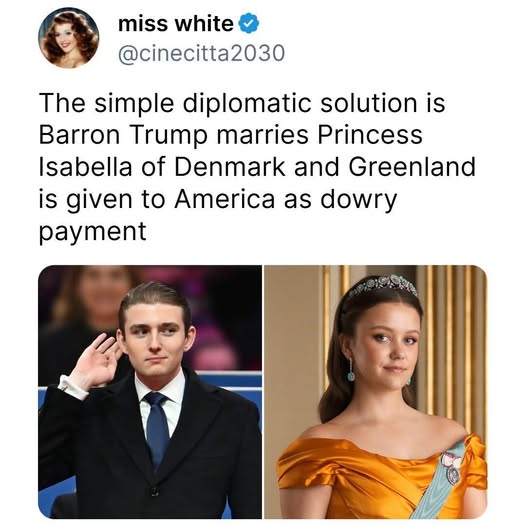Click the word 'diplomatic' in first line
Viewport: 526px width, 526px height.
click(247, 103)
